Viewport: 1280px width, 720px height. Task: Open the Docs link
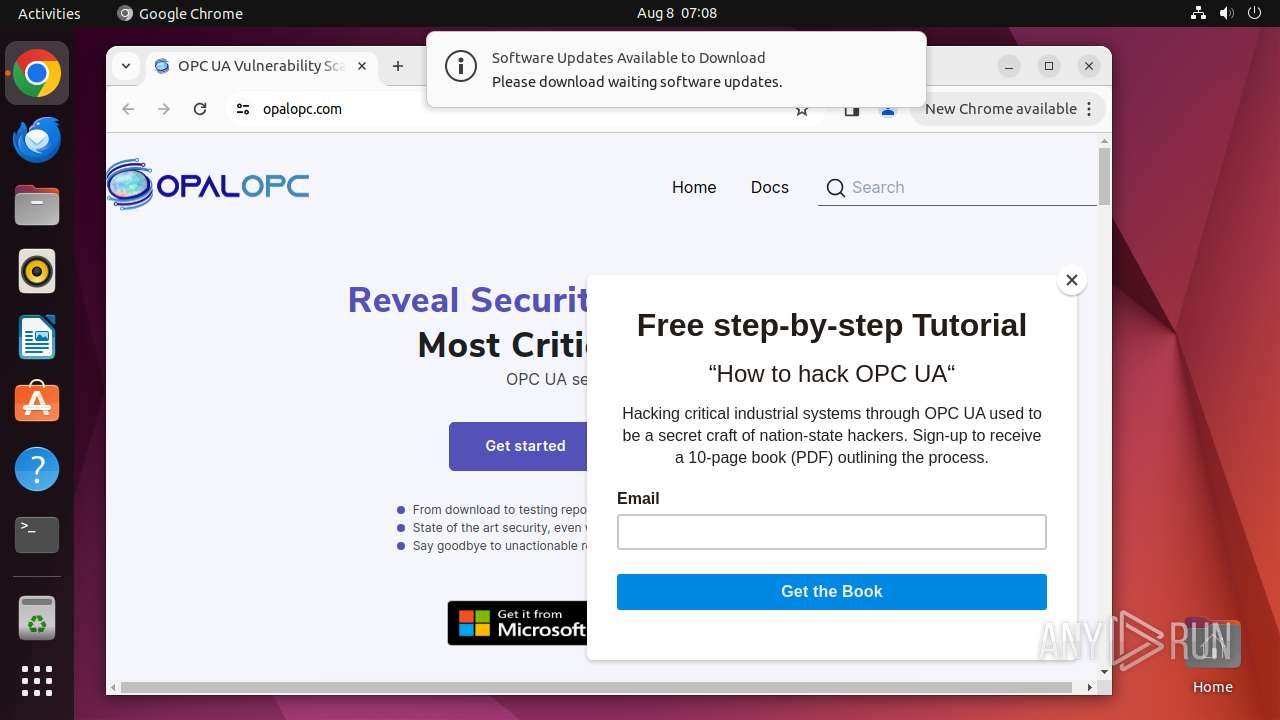[770, 187]
